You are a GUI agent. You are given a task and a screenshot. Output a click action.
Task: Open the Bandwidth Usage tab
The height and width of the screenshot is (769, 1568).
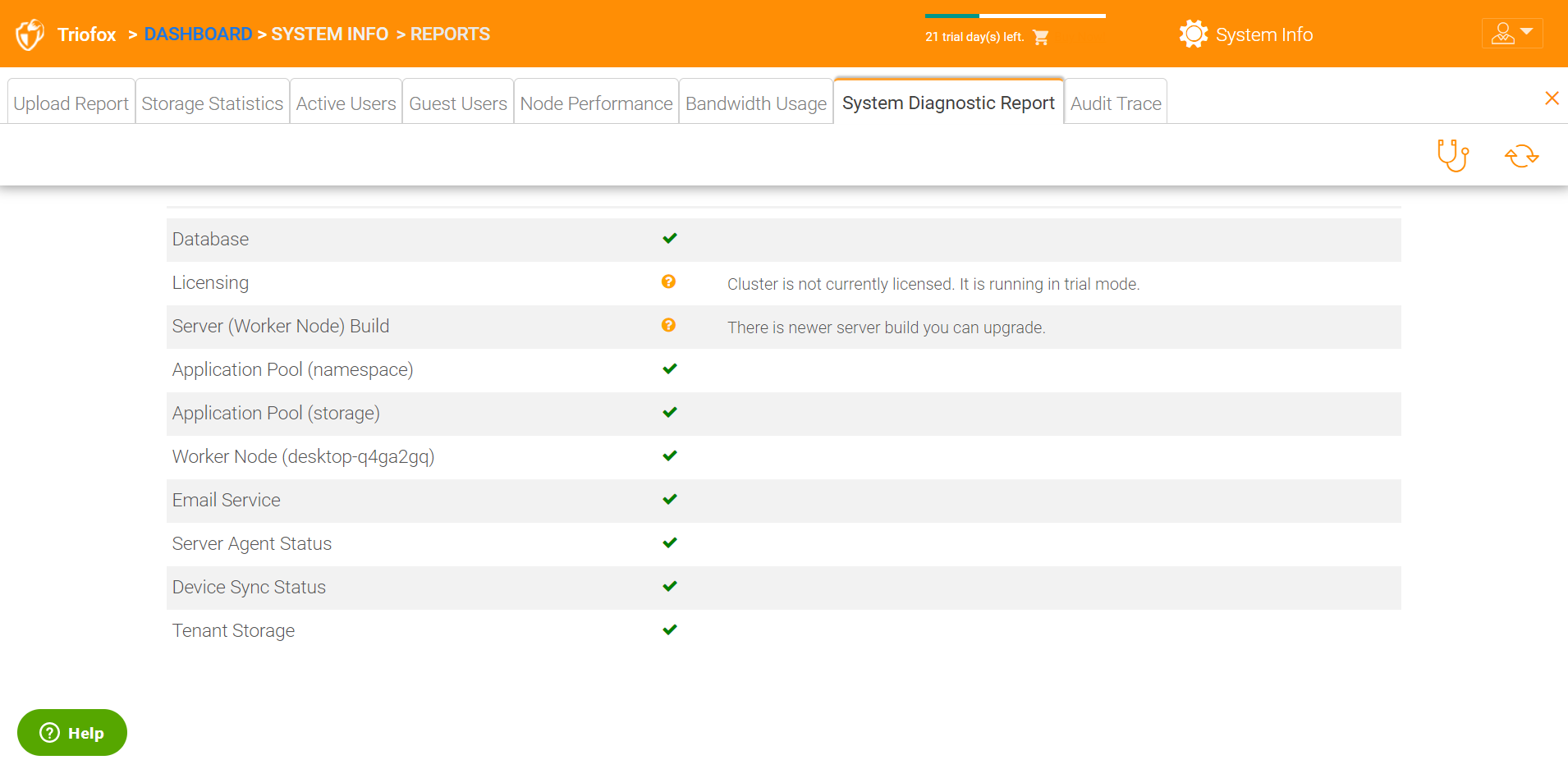click(756, 102)
